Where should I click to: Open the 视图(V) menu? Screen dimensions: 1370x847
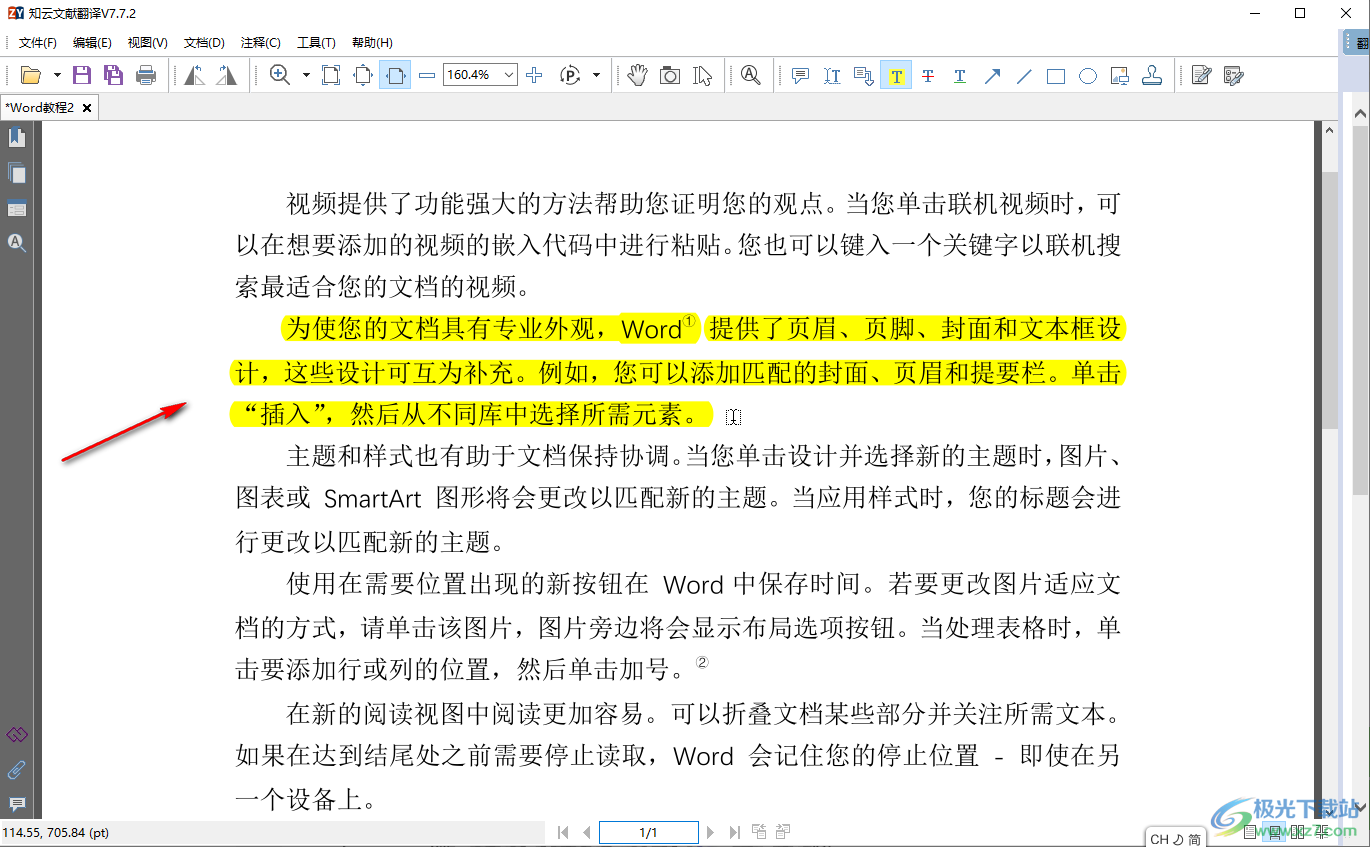coord(147,42)
